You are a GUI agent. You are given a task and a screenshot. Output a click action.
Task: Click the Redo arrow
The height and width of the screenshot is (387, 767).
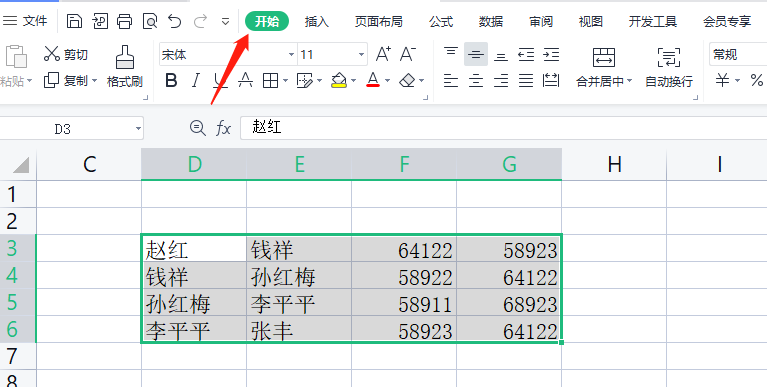201,21
